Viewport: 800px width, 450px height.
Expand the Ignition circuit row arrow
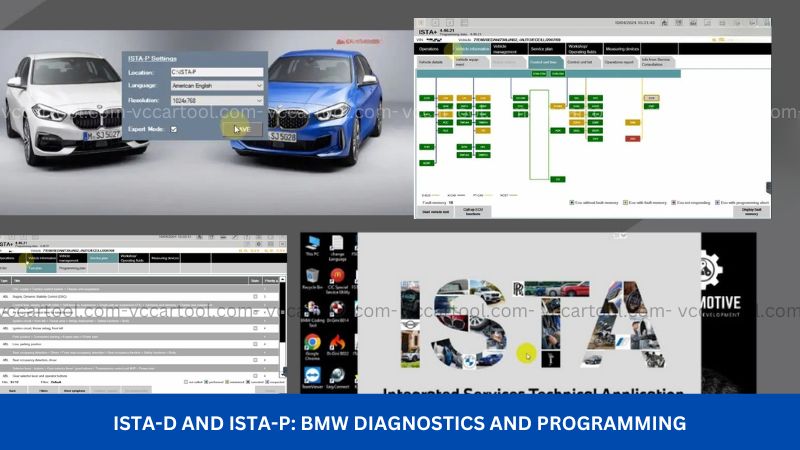click(265, 329)
